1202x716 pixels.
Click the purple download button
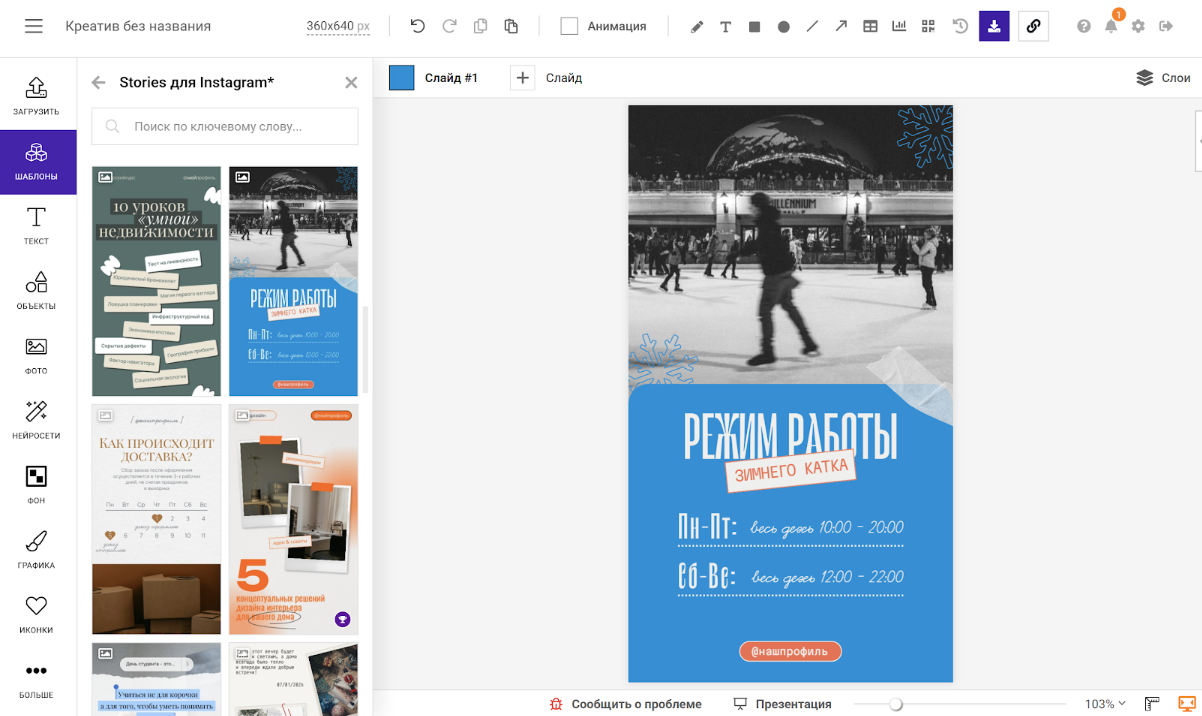(994, 27)
